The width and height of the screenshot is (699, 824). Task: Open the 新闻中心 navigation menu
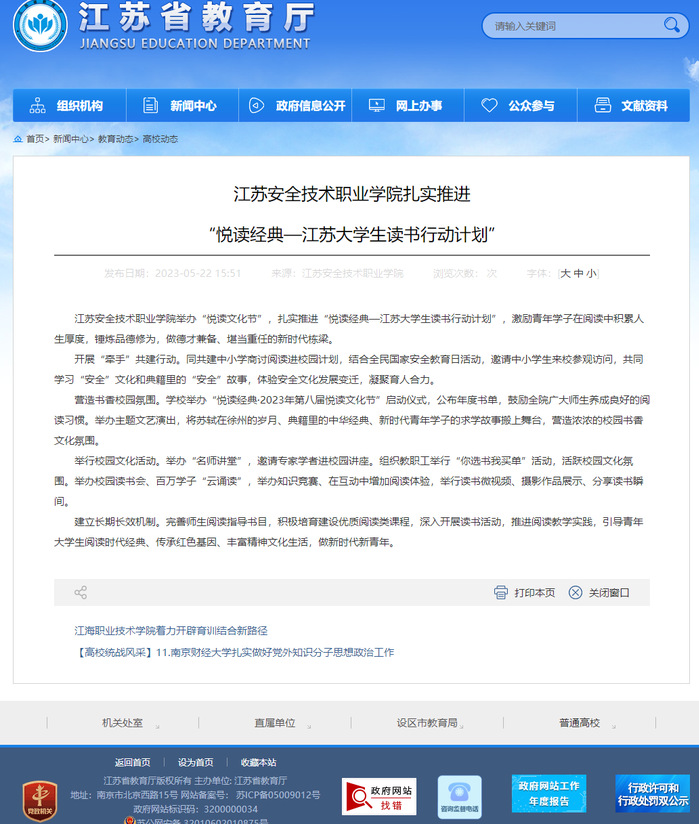(181, 106)
